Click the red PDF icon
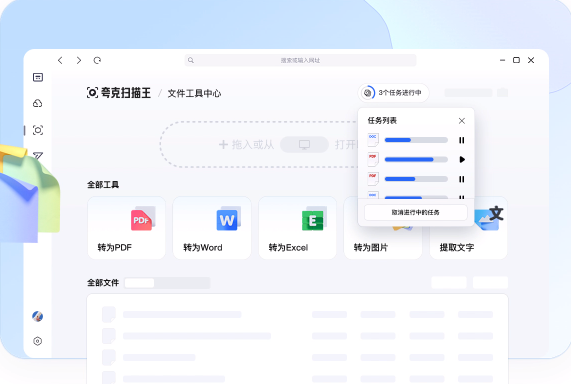The width and height of the screenshot is (571, 384). pyautogui.click(x=142, y=219)
